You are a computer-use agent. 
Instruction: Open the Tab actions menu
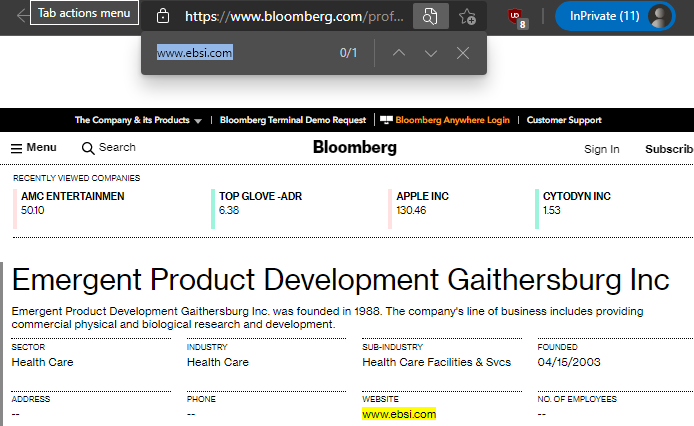pos(84,13)
